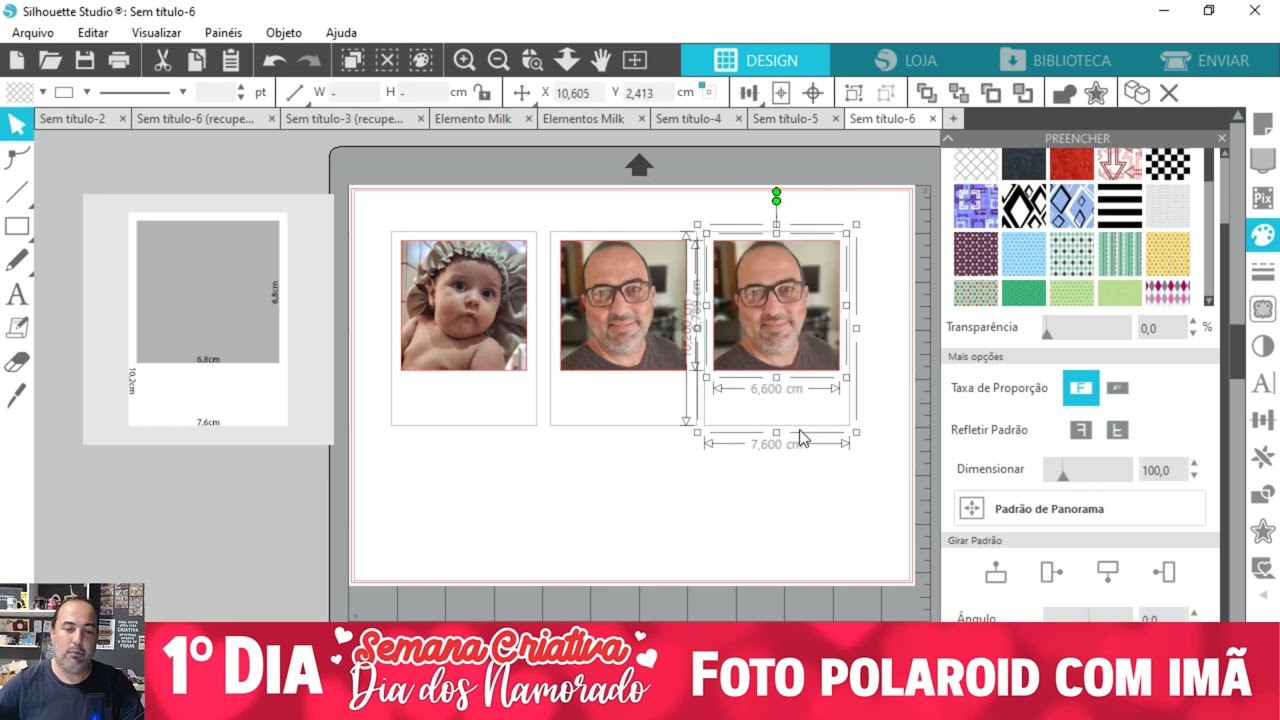Open the Fill palette panel icon
This screenshot has width=1280, height=720.
1263,235
